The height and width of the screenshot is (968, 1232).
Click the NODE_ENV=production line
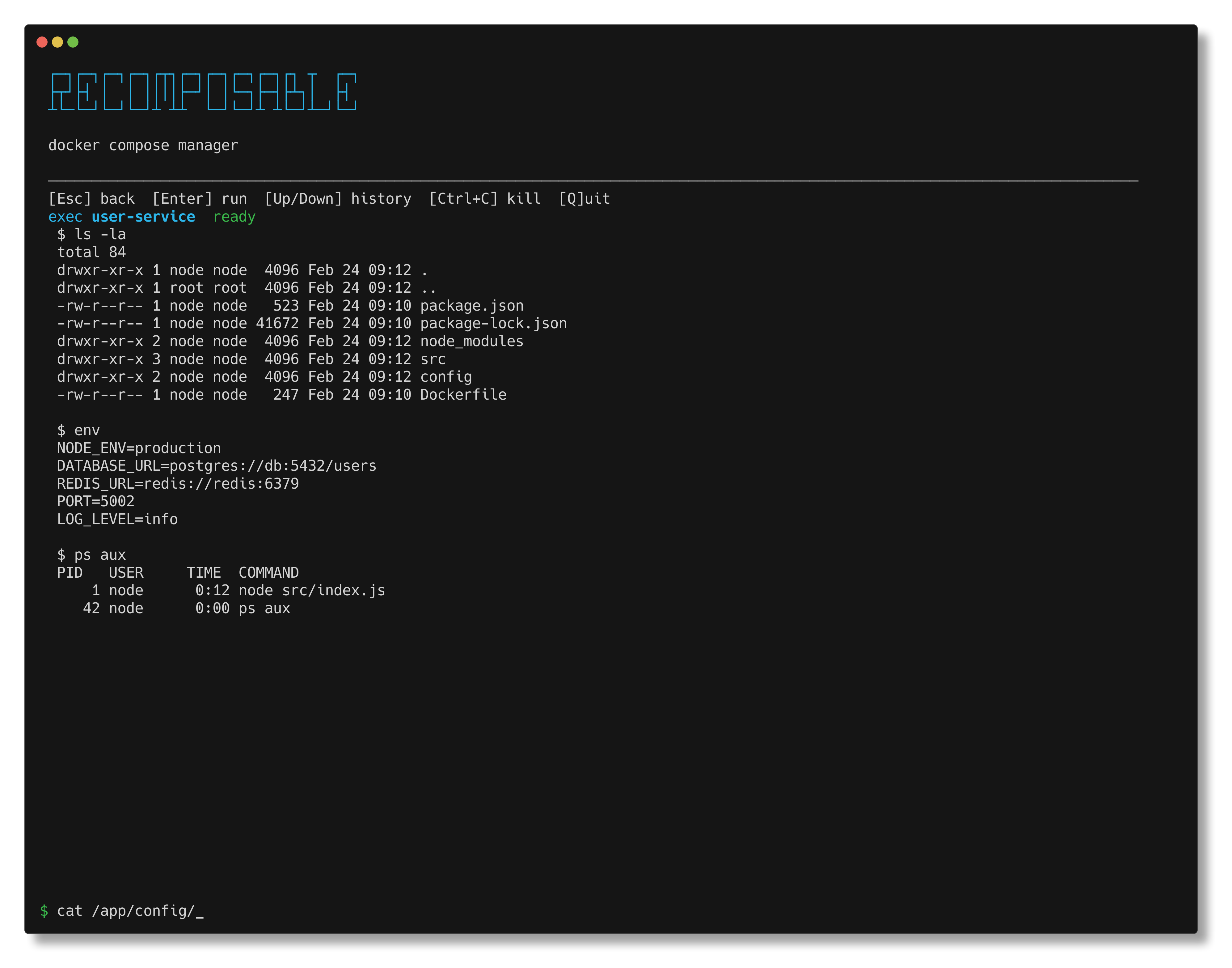(139, 448)
